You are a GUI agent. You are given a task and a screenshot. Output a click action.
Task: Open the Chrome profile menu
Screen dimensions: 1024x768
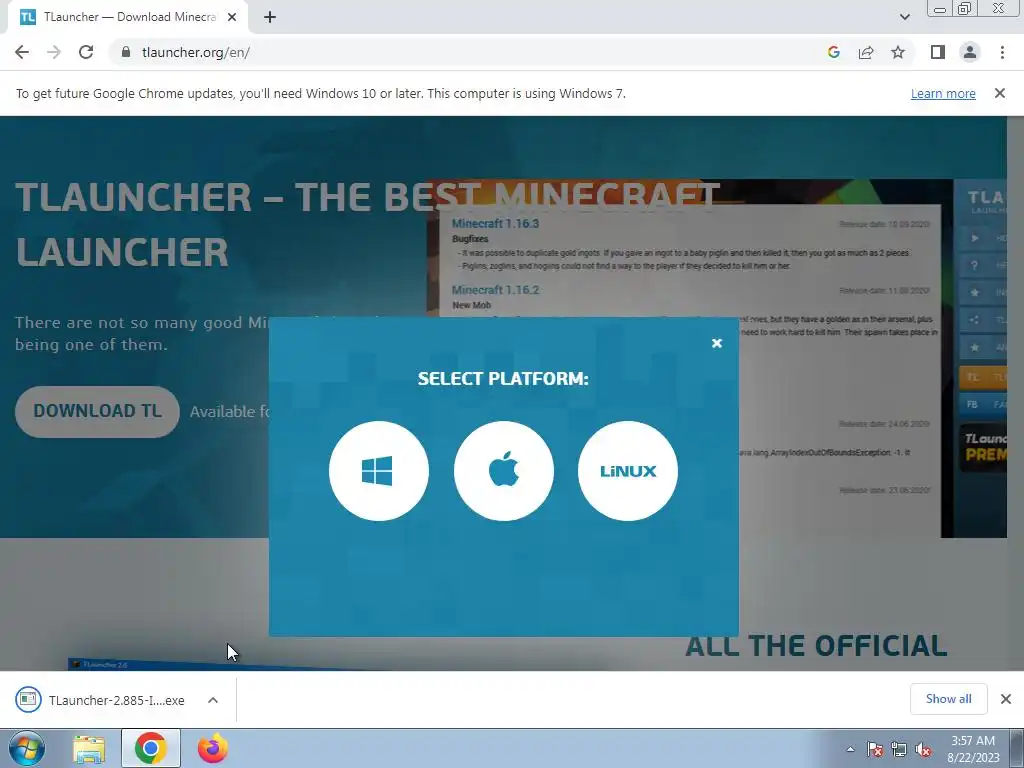(970, 52)
